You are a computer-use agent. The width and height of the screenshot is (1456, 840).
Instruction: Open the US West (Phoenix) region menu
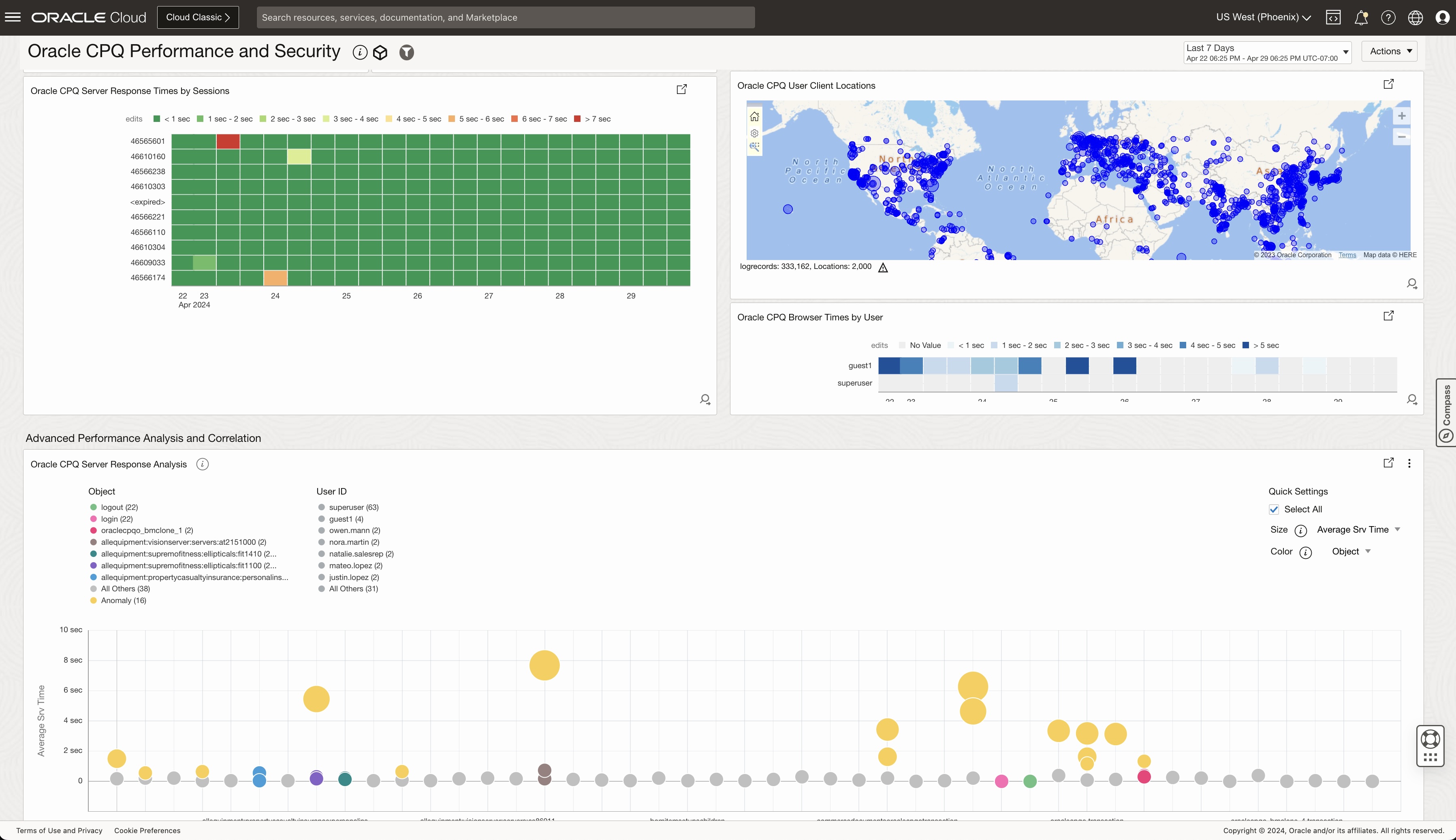(1263, 17)
